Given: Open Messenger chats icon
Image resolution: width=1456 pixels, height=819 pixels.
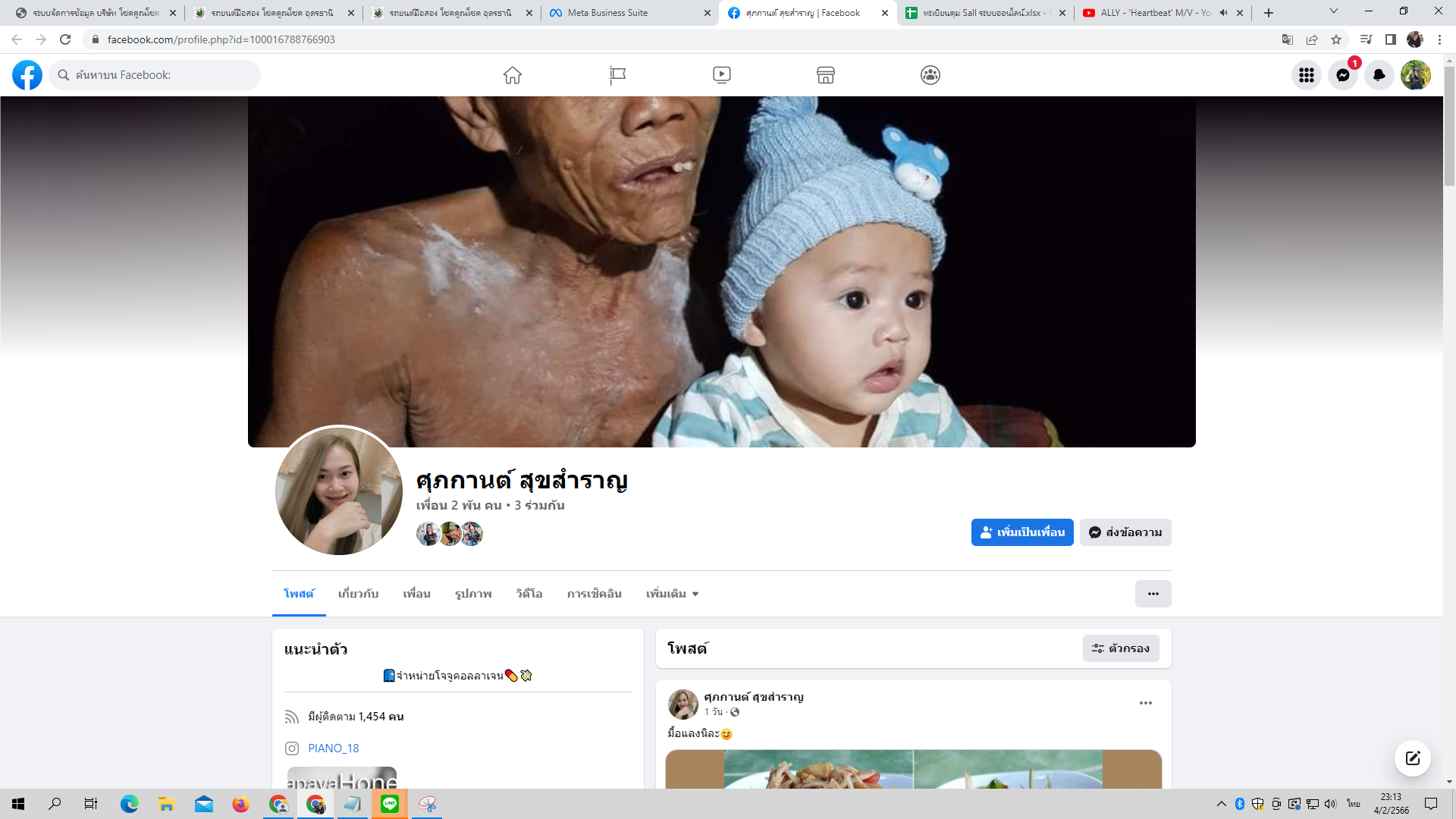Looking at the screenshot, I should [x=1342, y=75].
